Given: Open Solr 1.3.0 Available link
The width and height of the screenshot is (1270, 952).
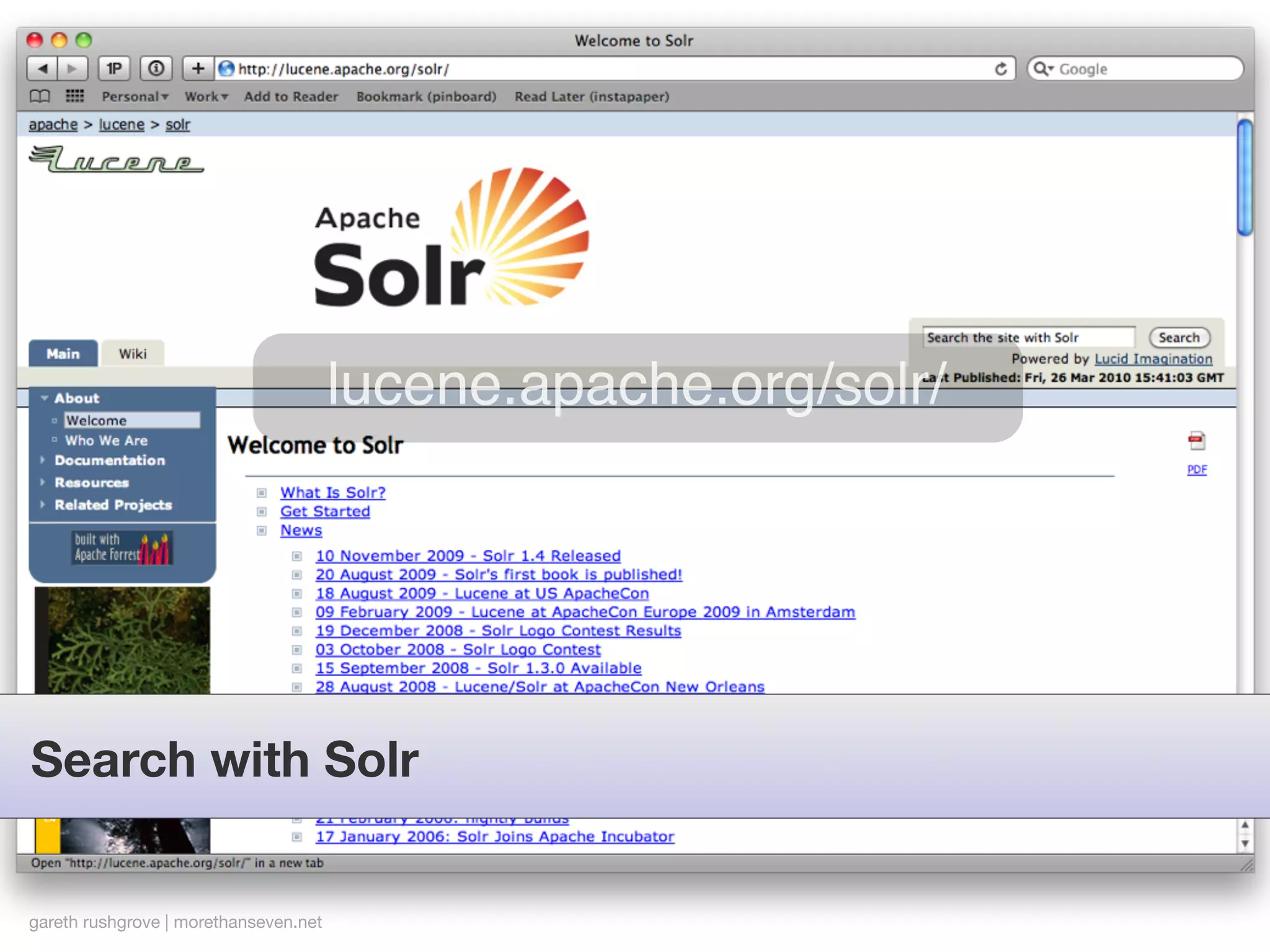Looking at the screenshot, I should [478, 668].
